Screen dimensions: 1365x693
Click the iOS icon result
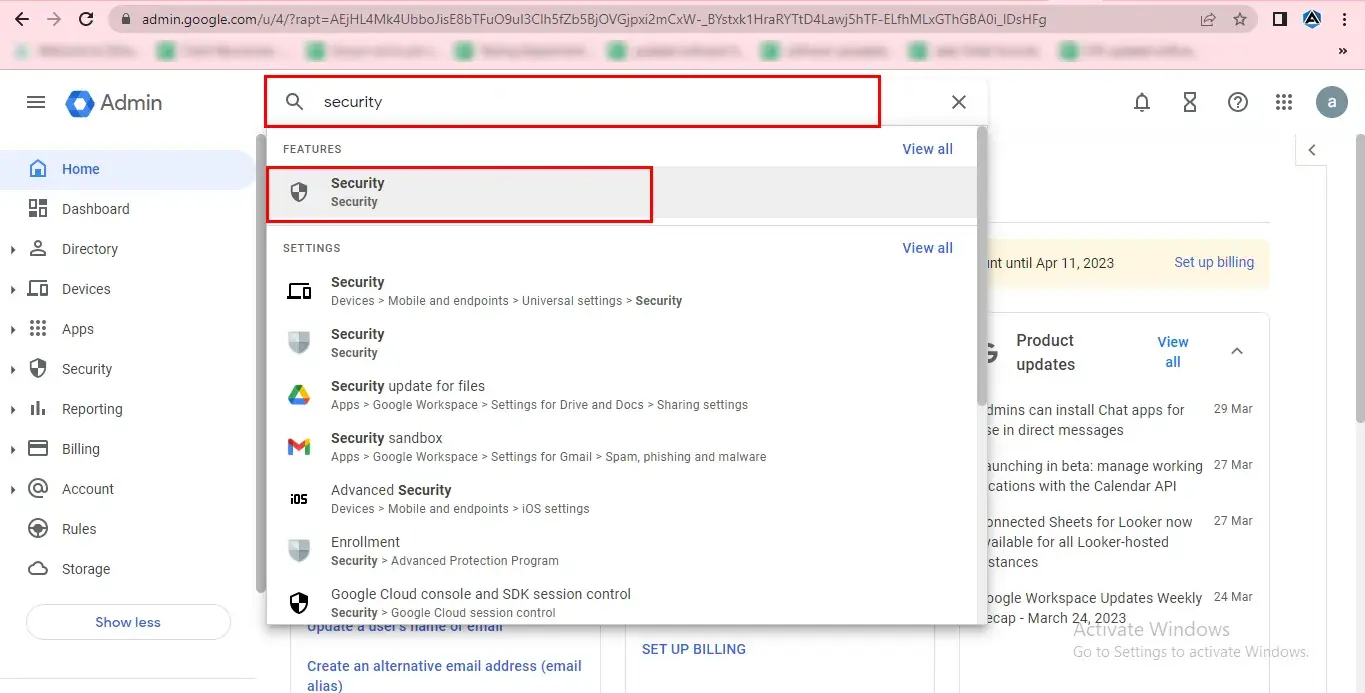click(299, 499)
